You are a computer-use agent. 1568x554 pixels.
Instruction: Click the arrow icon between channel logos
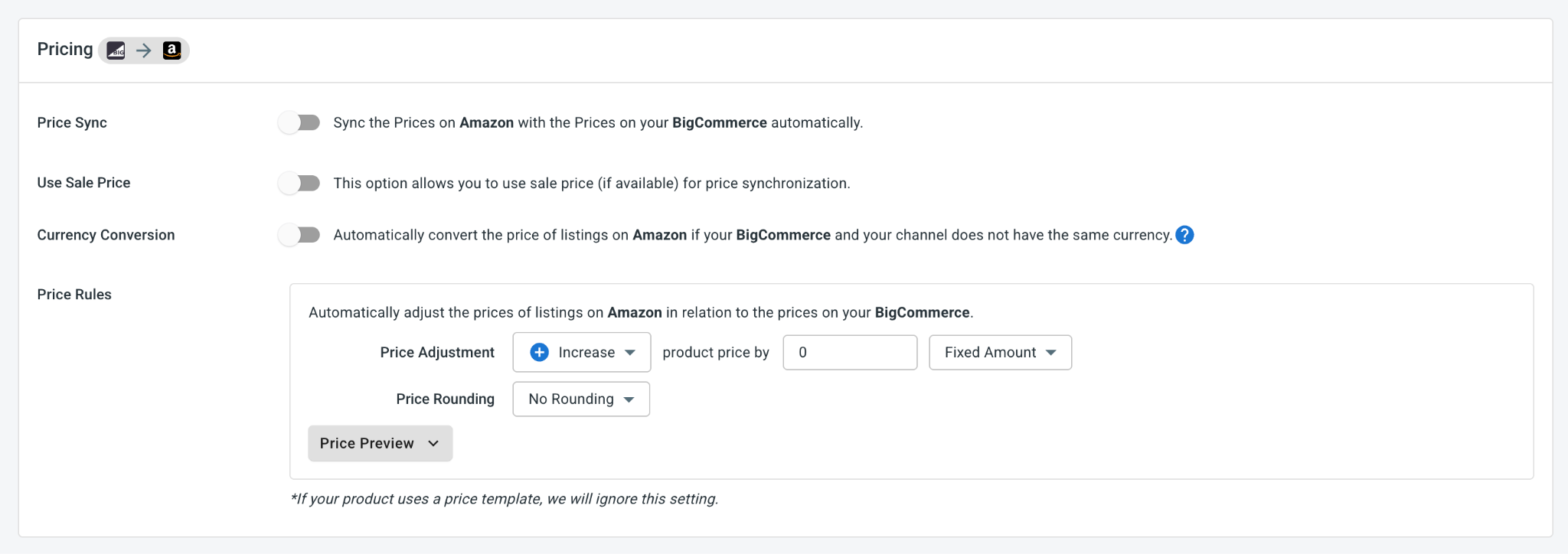click(x=144, y=51)
